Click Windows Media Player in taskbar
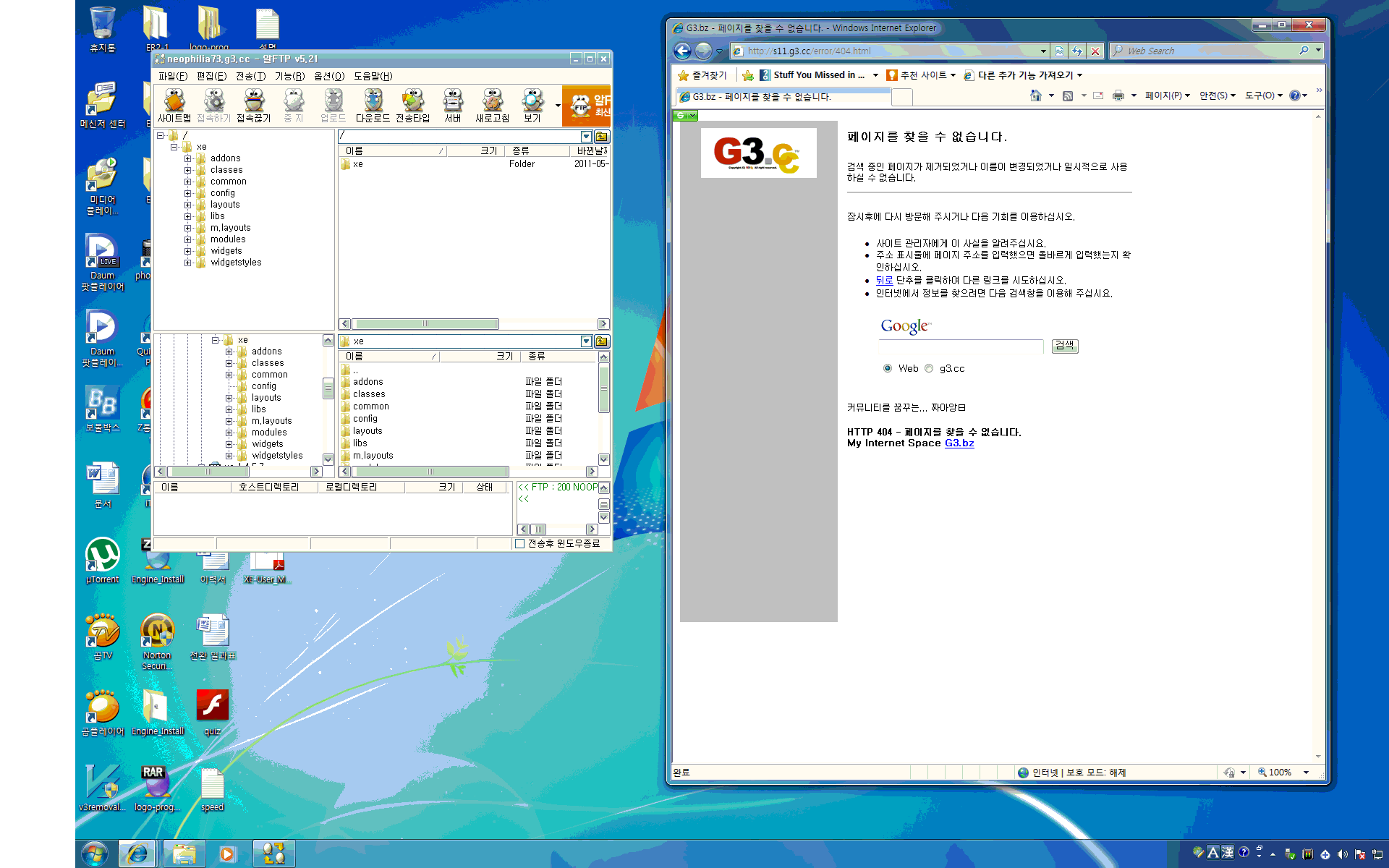The image size is (1389, 868). pos(227,854)
